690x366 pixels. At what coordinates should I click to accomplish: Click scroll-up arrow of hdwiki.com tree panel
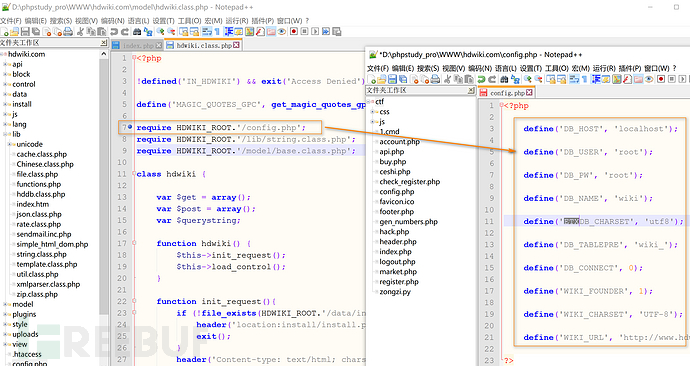coord(104,54)
